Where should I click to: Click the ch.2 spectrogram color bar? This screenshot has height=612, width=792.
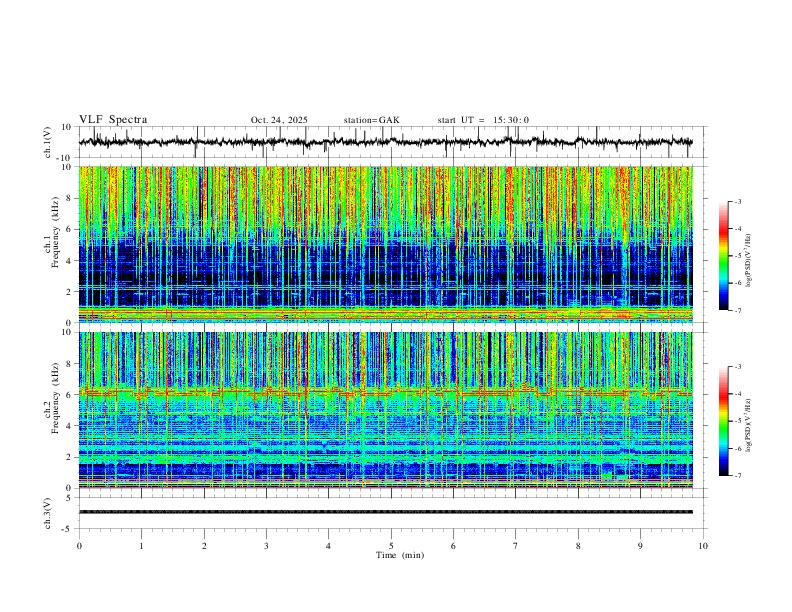[724, 421]
